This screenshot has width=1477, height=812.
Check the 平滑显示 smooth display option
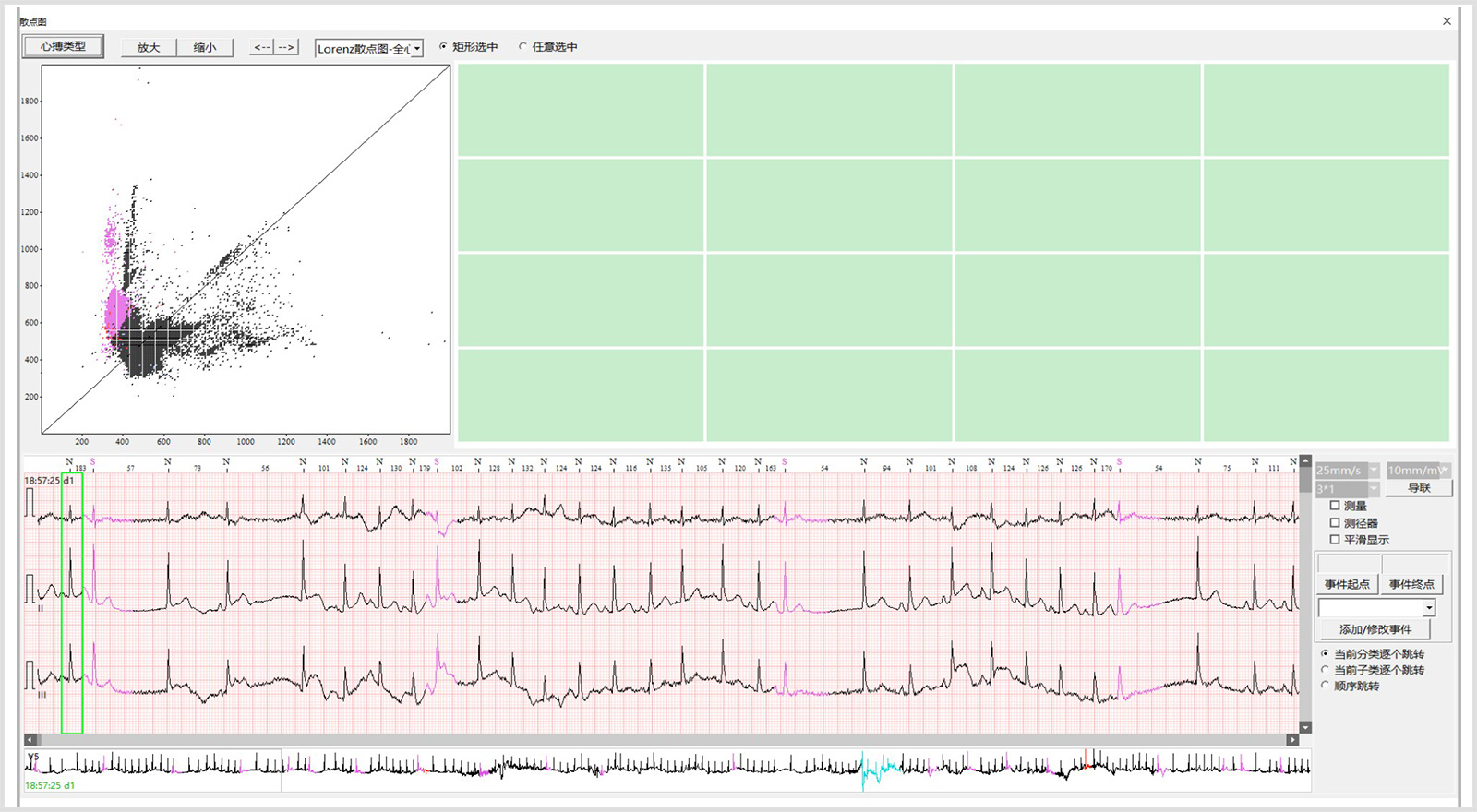click(x=1335, y=540)
